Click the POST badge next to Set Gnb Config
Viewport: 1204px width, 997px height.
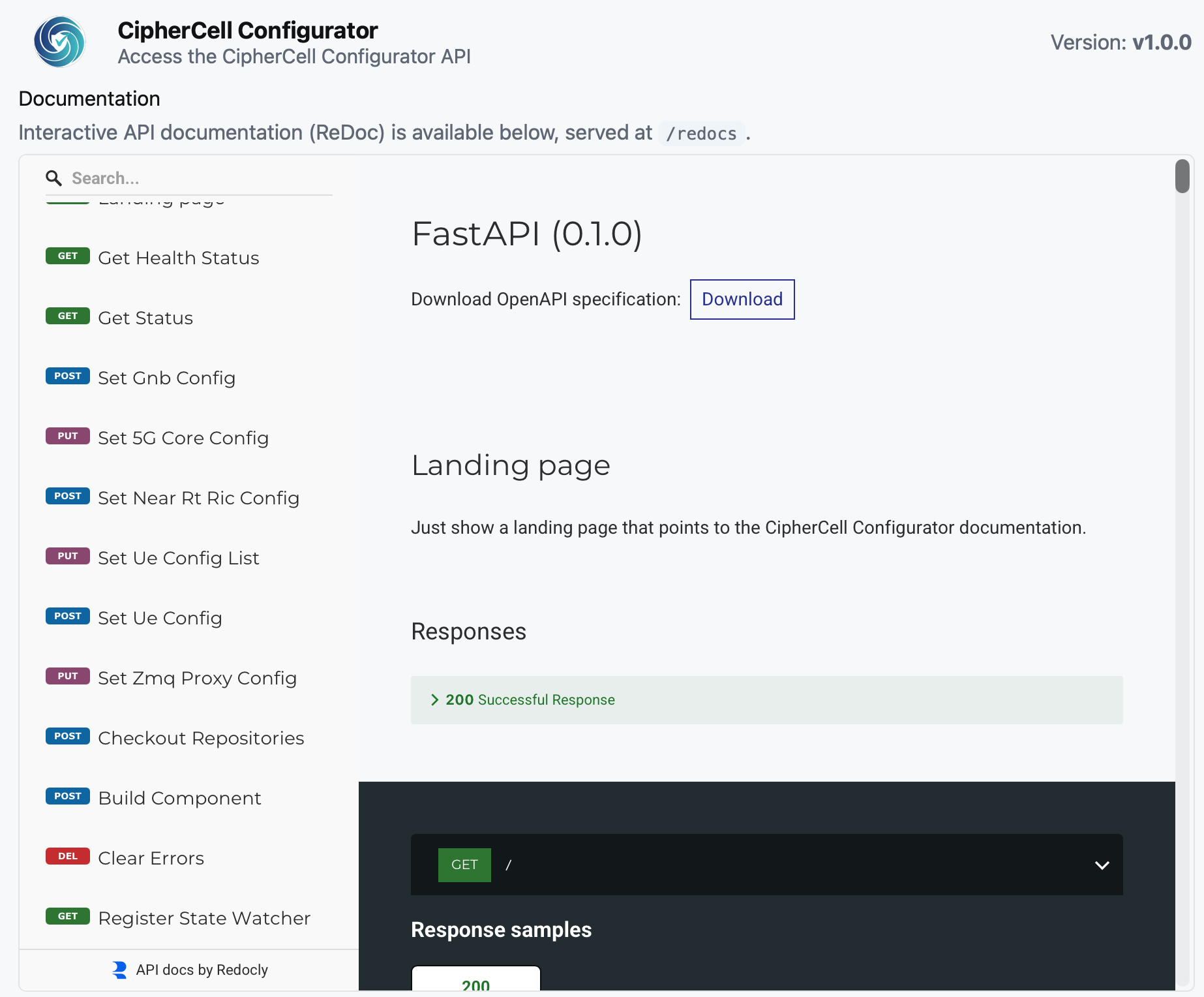coord(67,376)
